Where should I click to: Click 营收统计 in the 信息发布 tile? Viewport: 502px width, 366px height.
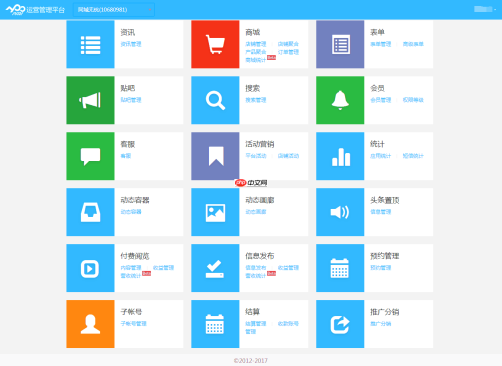(256, 276)
